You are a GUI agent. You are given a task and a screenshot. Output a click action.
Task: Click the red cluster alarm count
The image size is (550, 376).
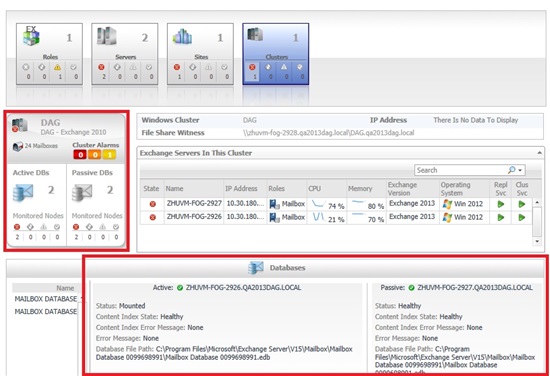click(81, 154)
